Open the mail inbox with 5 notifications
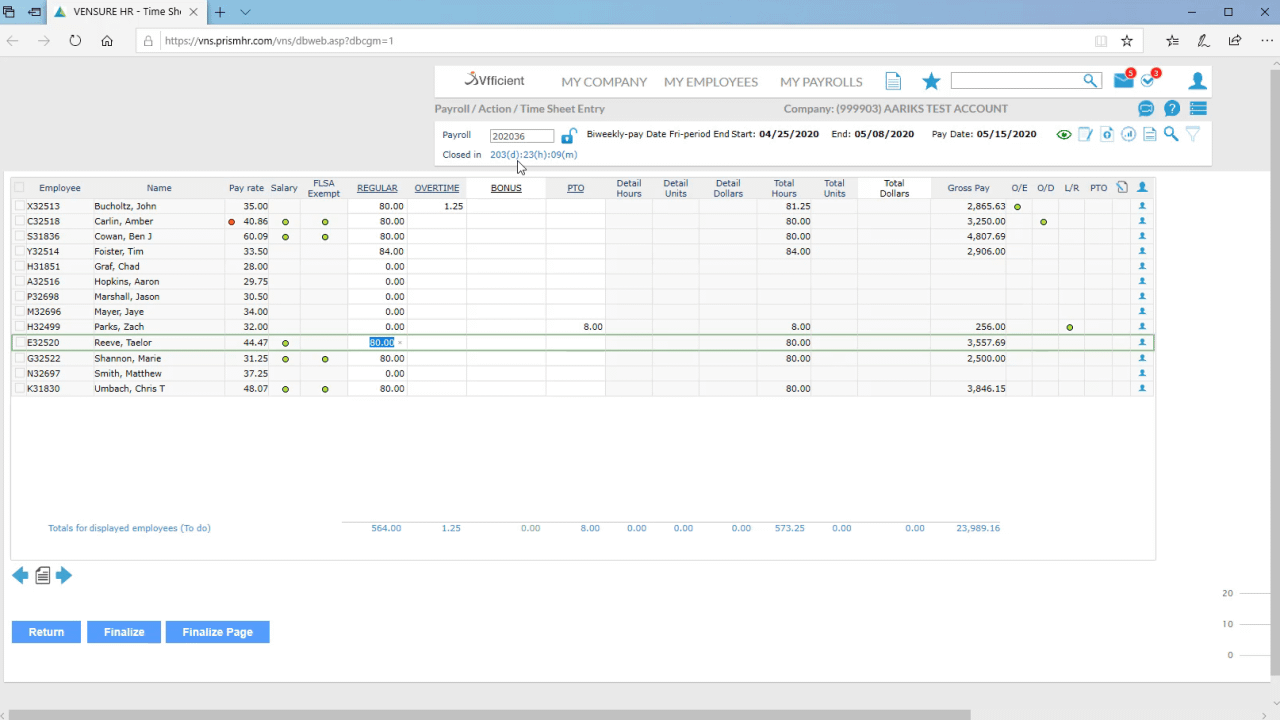The width and height of the screenshot is (1280, 720). (1123, 81)
